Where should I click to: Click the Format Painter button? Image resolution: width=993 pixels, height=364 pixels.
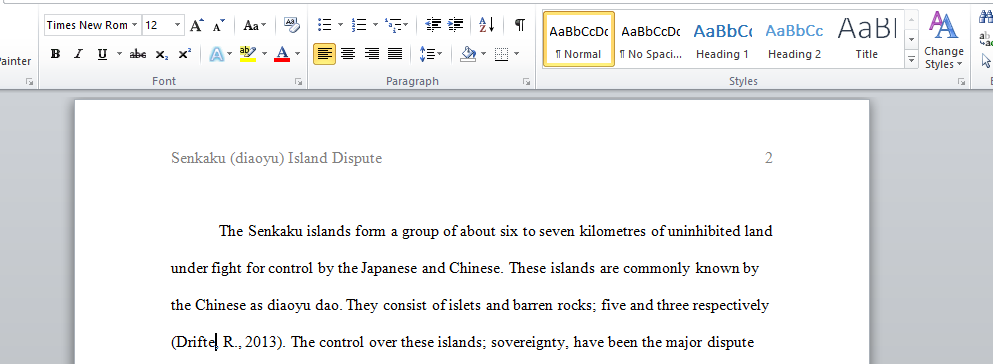15,61
